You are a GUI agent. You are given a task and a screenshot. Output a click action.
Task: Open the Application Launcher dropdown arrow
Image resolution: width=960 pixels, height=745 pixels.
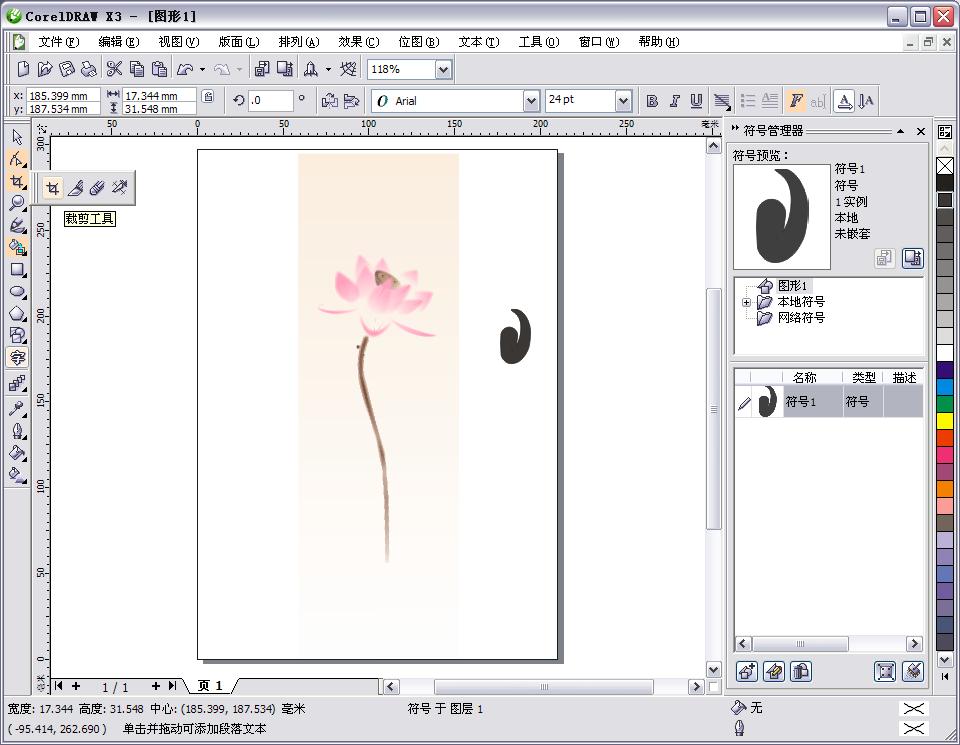coord(328,69)
